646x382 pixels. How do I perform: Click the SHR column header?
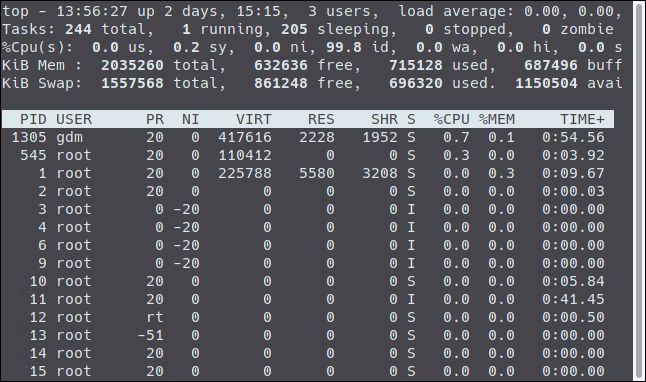pos(384,119)
